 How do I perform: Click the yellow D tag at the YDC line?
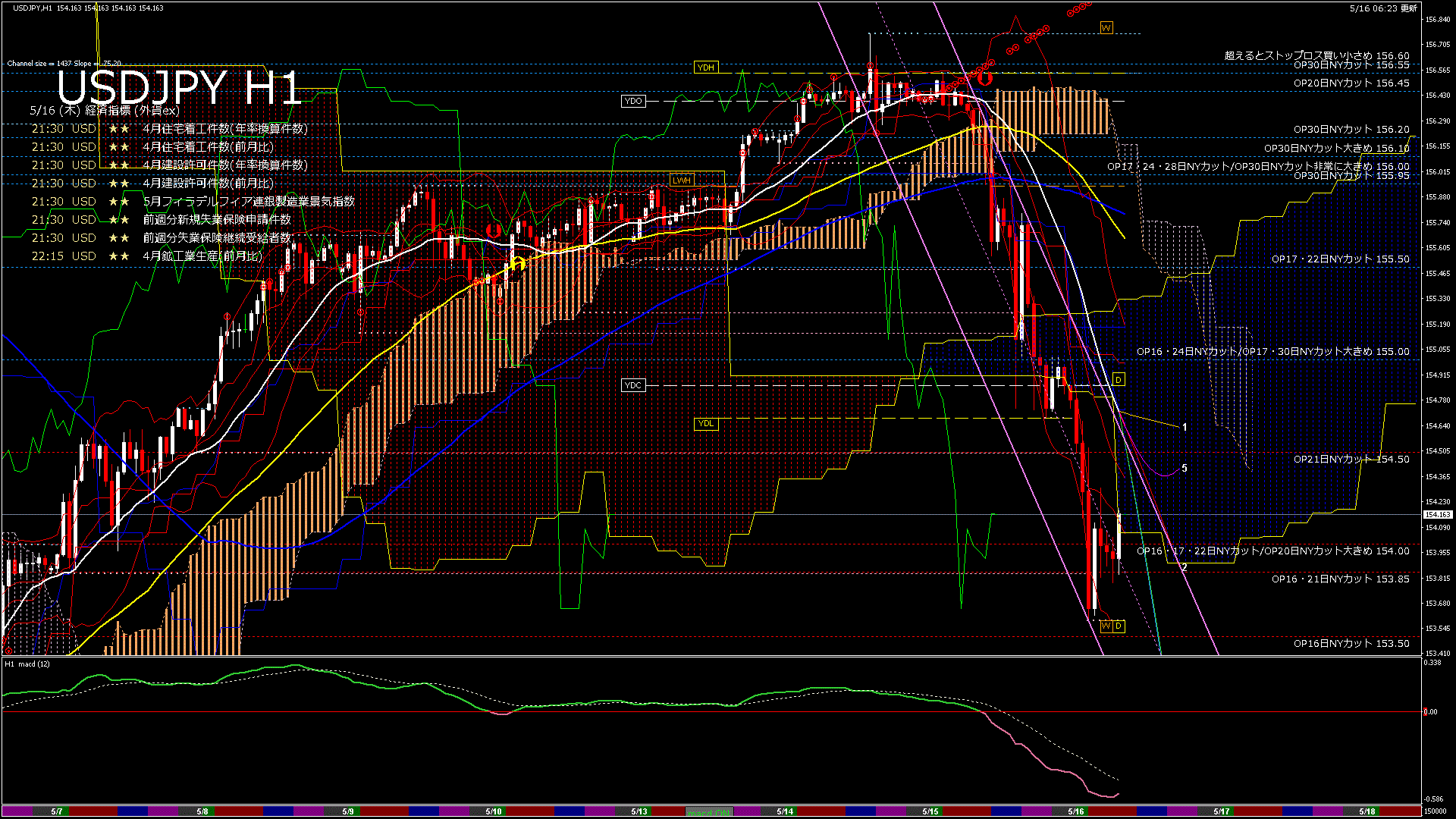[x=1119, y=379]
